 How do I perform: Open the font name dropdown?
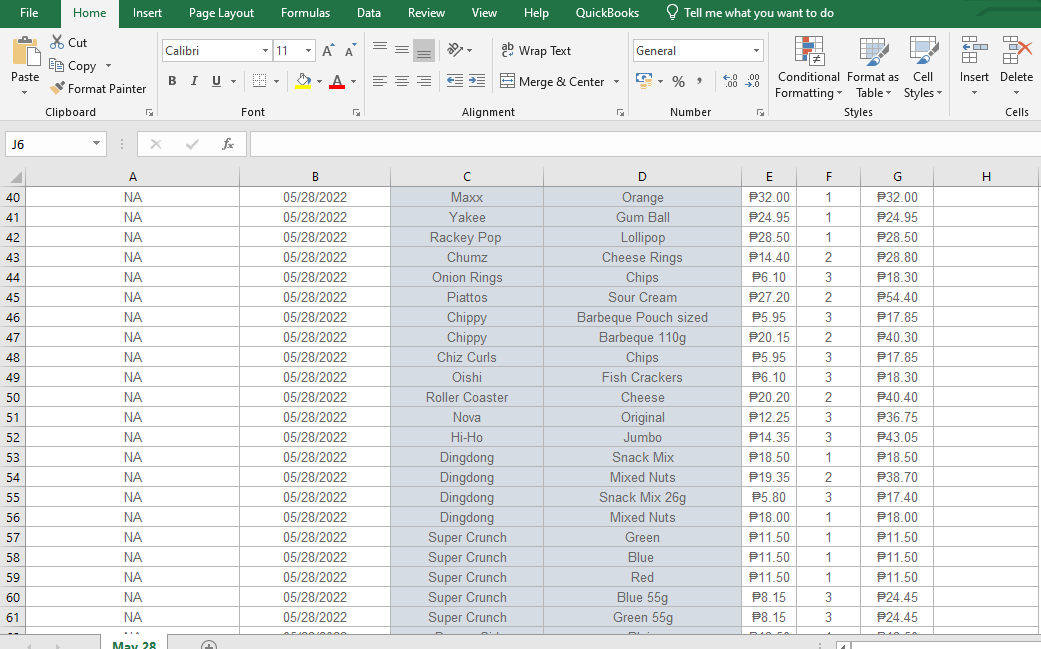point(265,50)
